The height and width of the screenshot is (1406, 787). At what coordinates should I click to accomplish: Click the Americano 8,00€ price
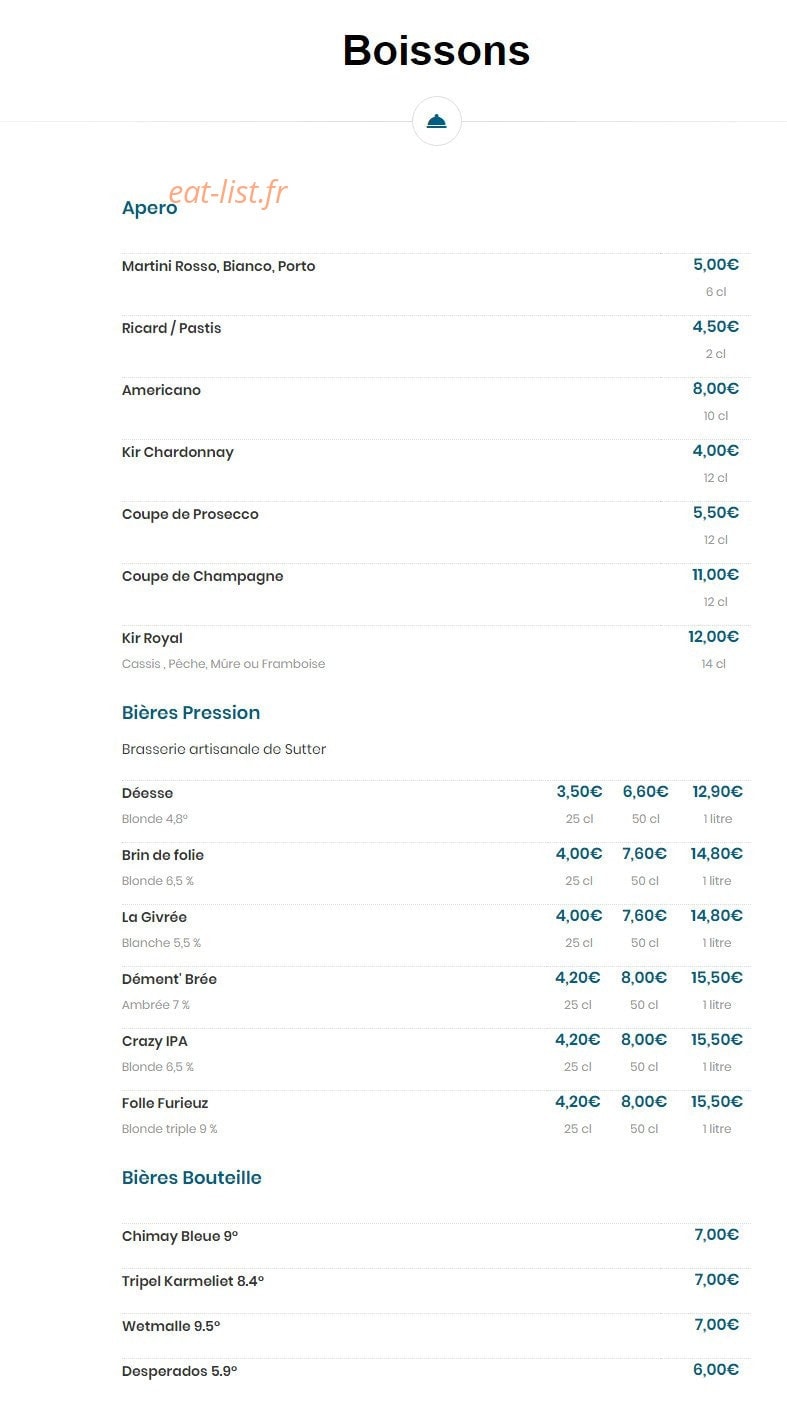coord(716,389)
